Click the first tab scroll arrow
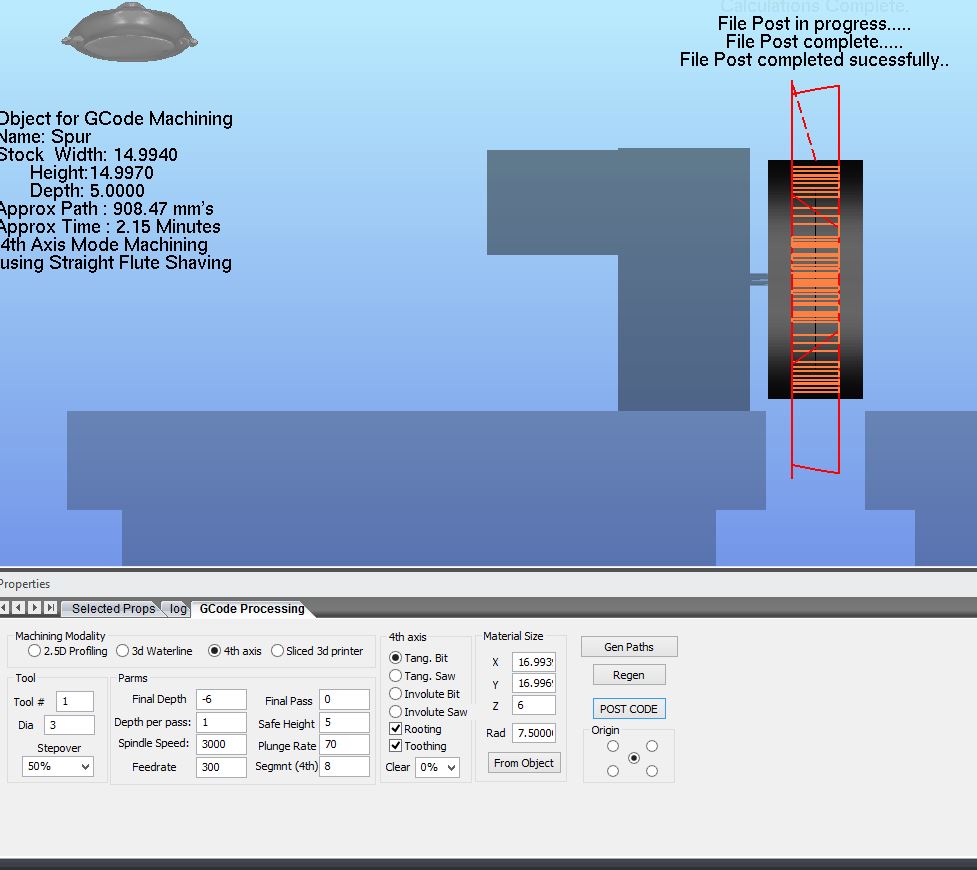This screenshot has height=870, width=977. [5, 608]
